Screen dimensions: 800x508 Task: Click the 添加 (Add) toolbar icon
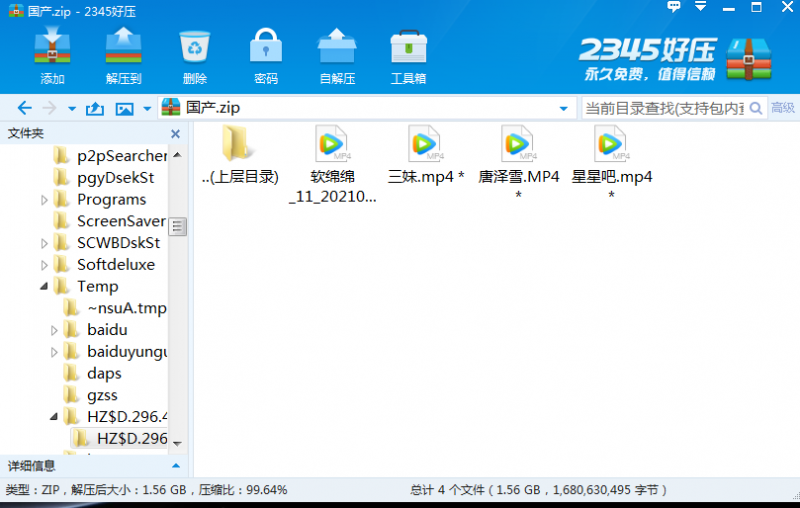pos(52,54)
